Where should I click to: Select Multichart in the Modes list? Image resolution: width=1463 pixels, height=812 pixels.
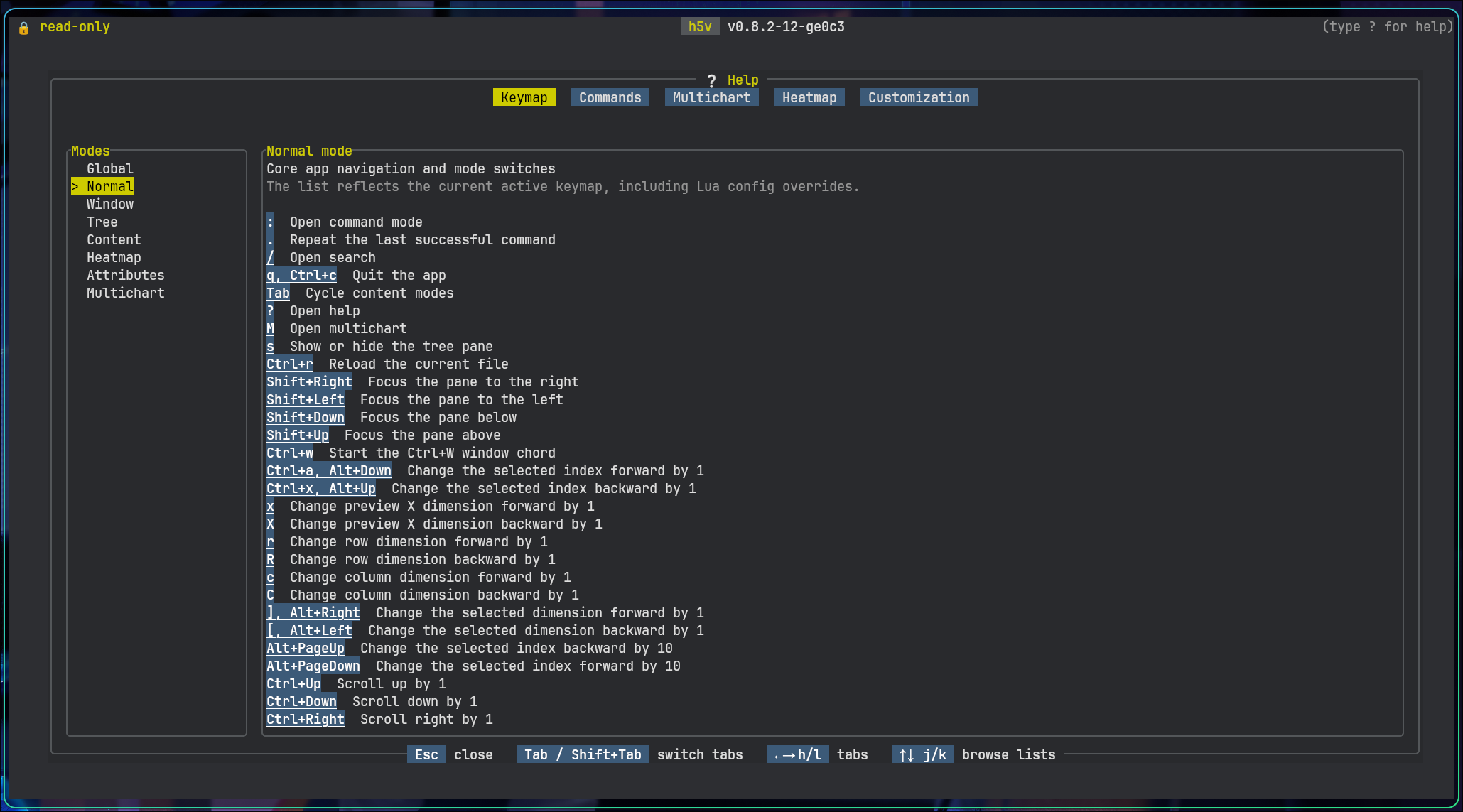[x=126, y=293]
